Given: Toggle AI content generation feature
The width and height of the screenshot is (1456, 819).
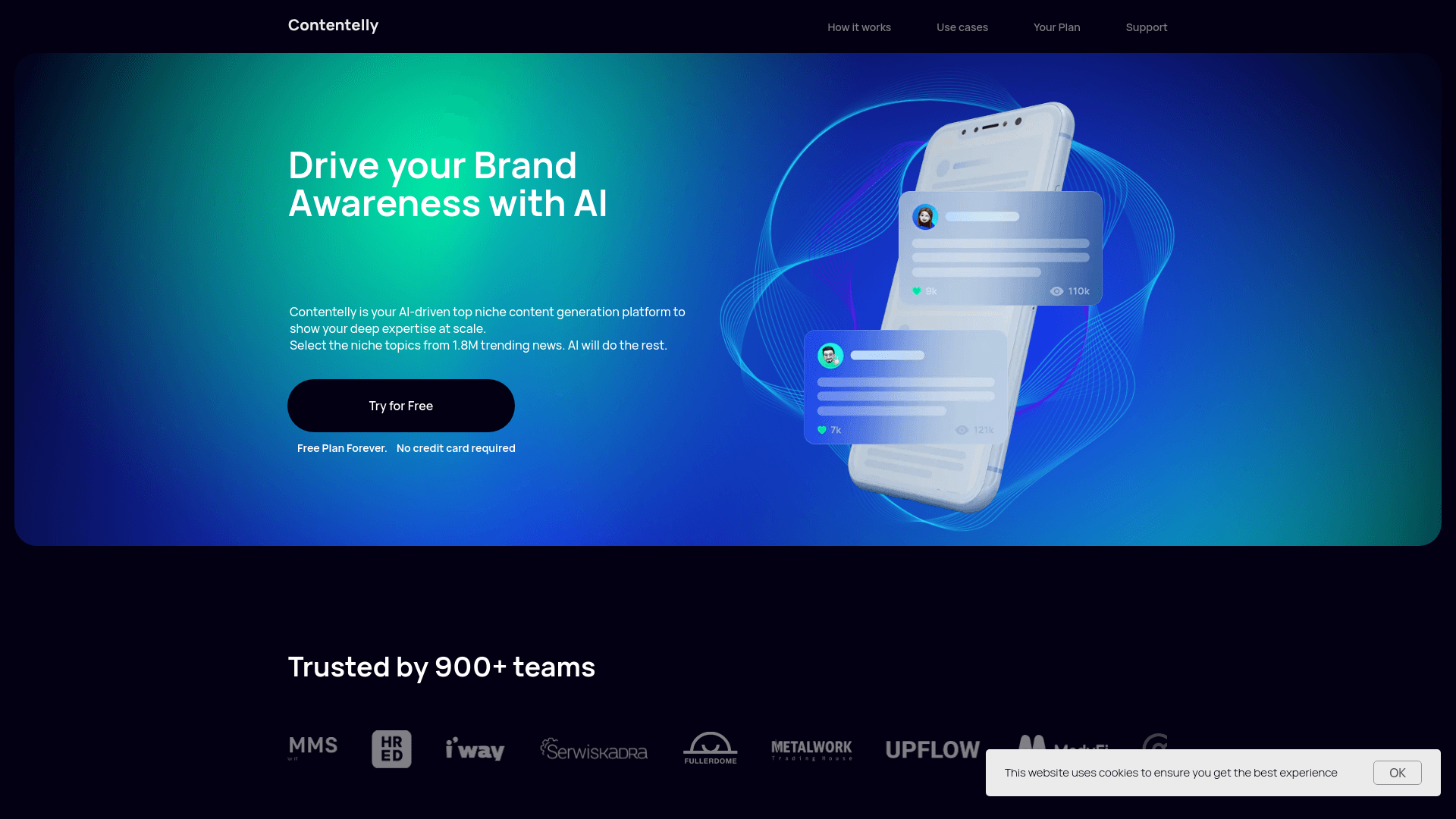Looking at the screenshot, I should click(401, 406).
